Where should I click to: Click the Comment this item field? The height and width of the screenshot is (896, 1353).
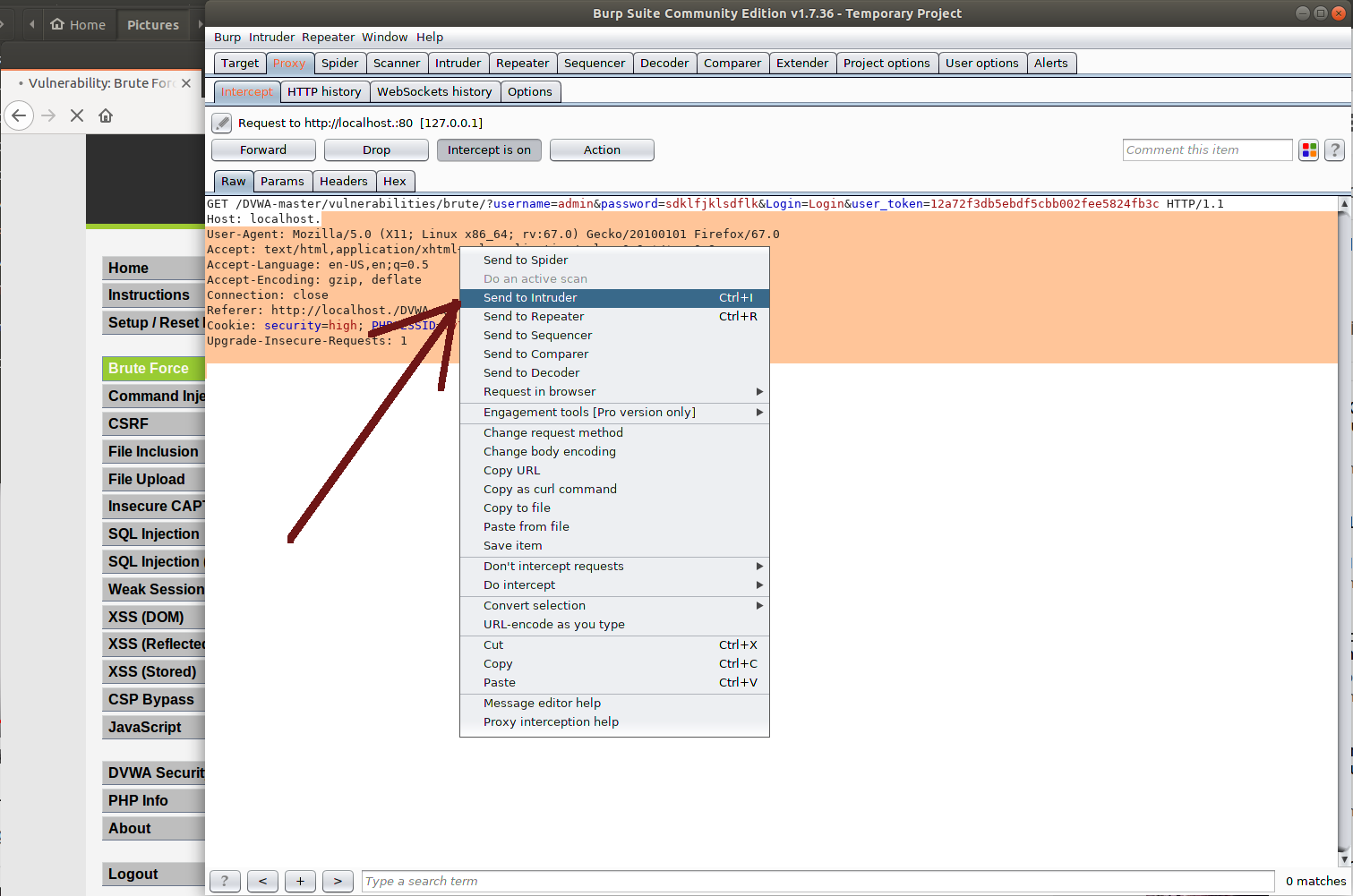[1207, 150]
